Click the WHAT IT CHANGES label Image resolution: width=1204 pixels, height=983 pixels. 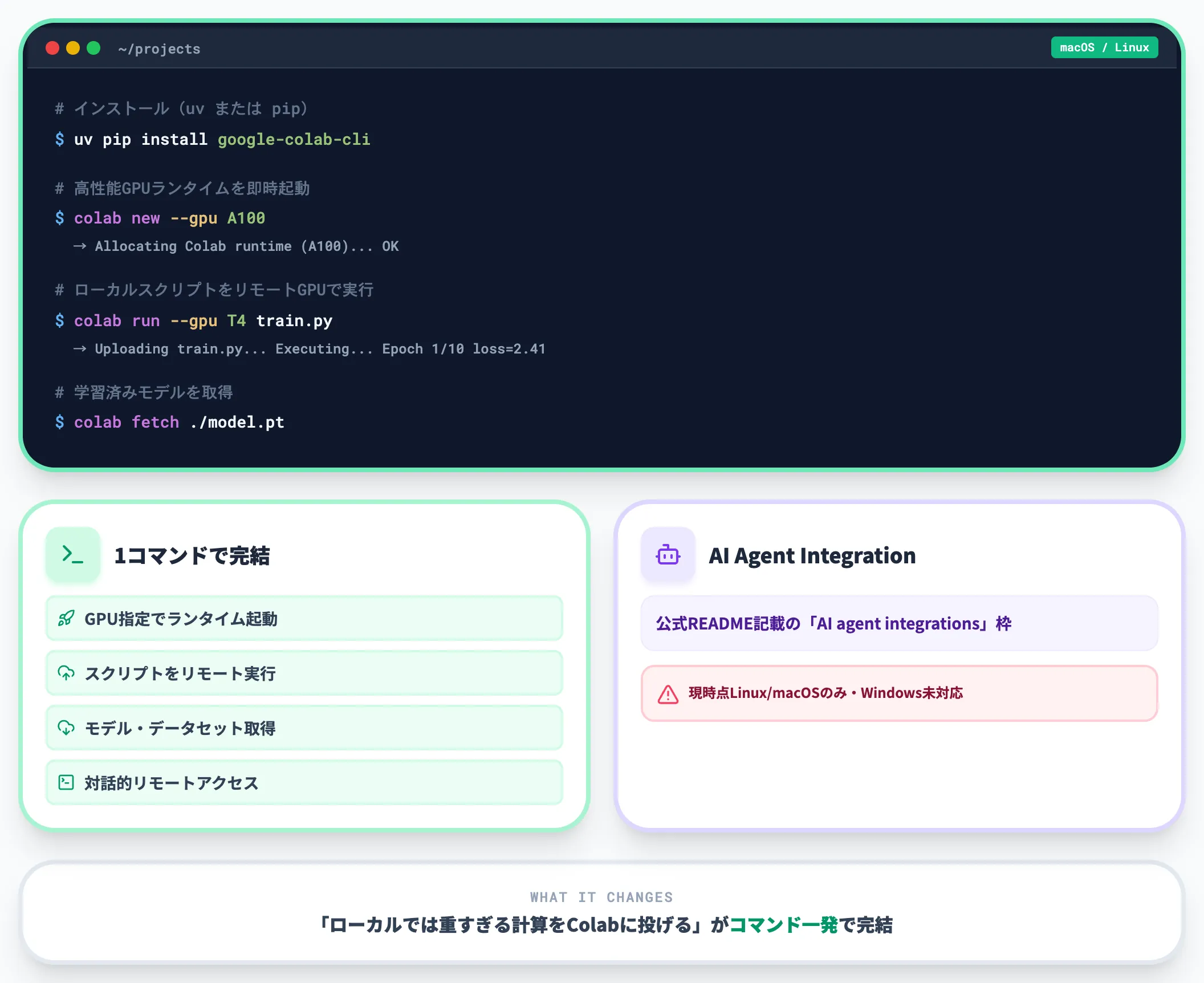pyautogui.click(x=601, y=897)
